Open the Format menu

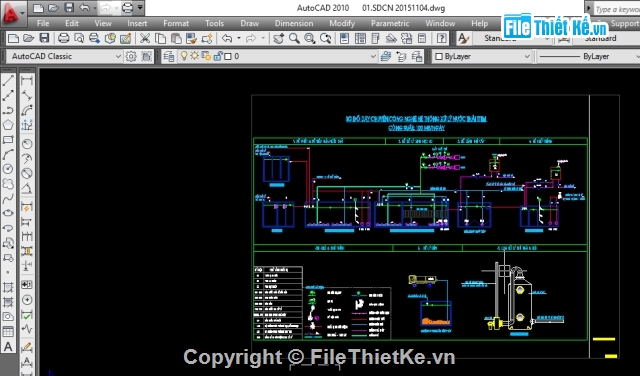coord(176,23)
